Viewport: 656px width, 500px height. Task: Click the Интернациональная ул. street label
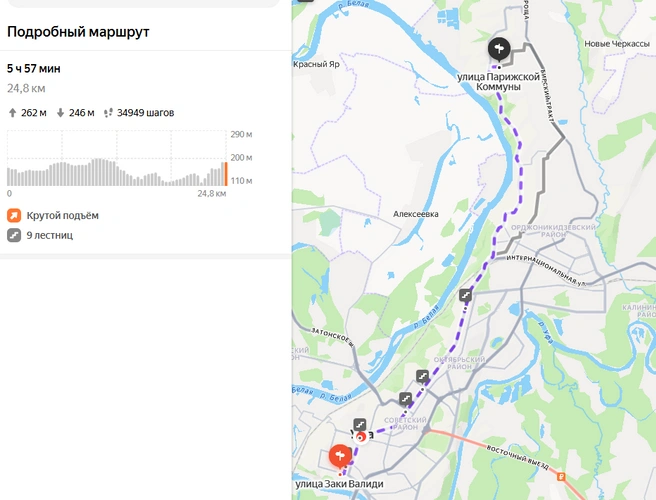(x=546, y=269)
